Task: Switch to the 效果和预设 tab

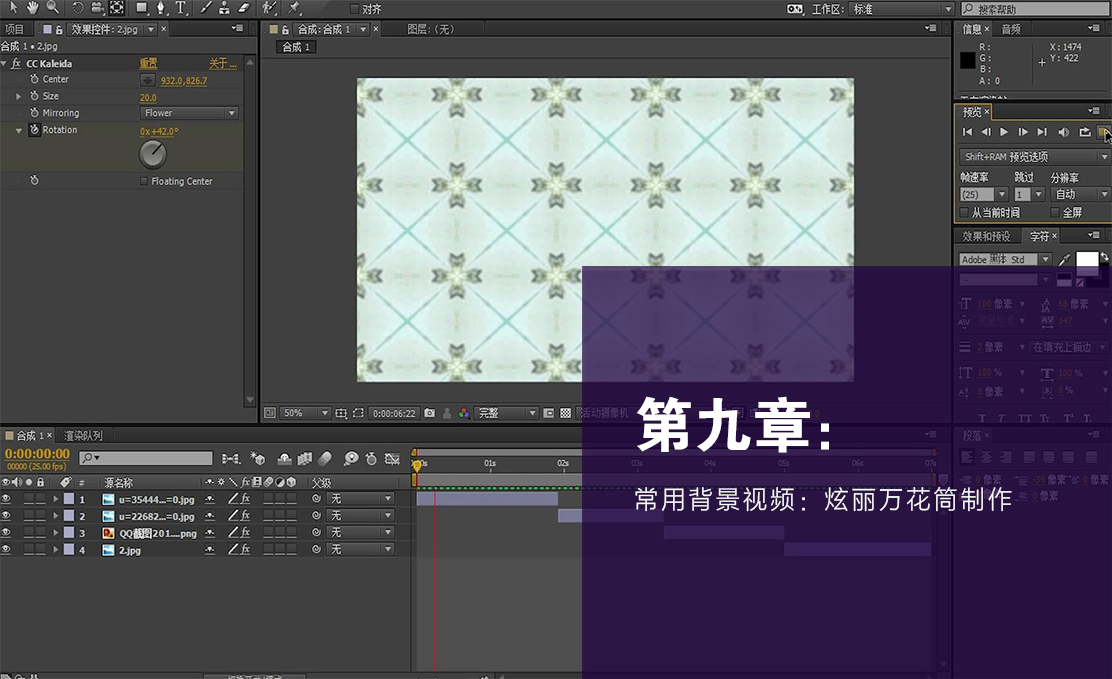Action: [x=986, y=236]
